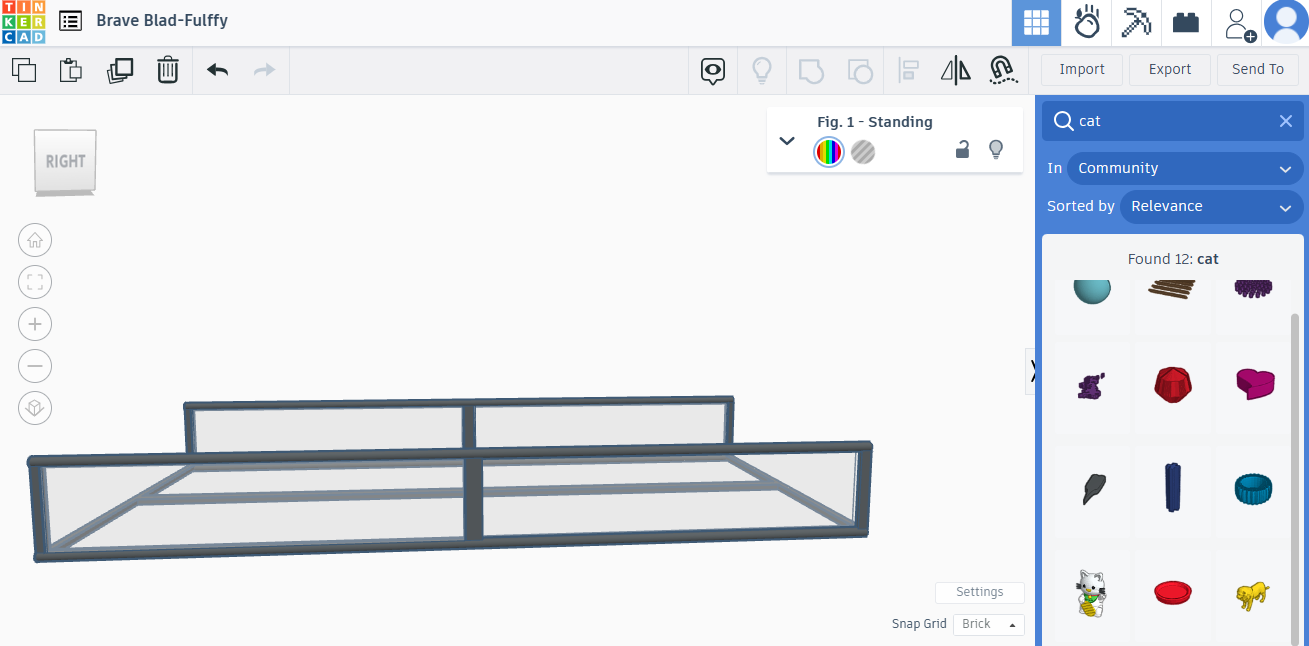
Task: Change sorting from Relevance dropdown
Action: (1211, 207)
